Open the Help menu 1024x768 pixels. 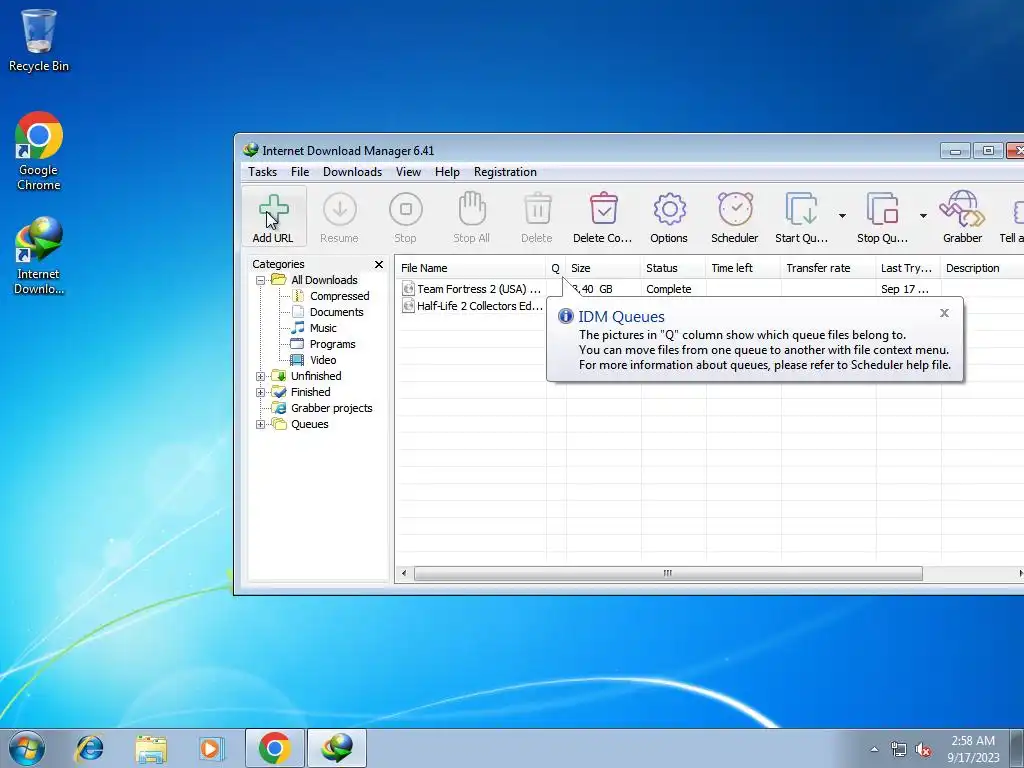(447, 172)
